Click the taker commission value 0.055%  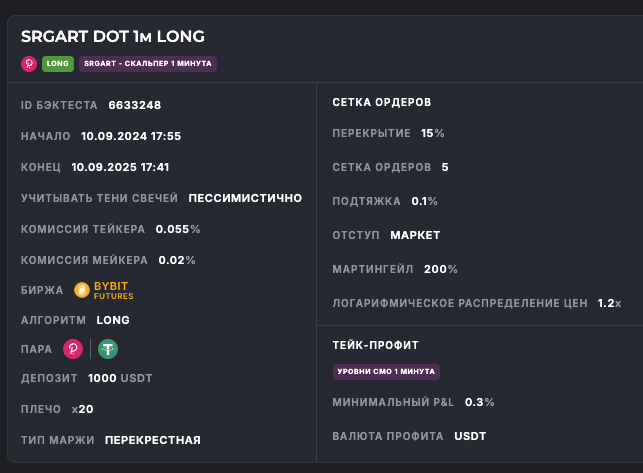click(x=178, y=229)
